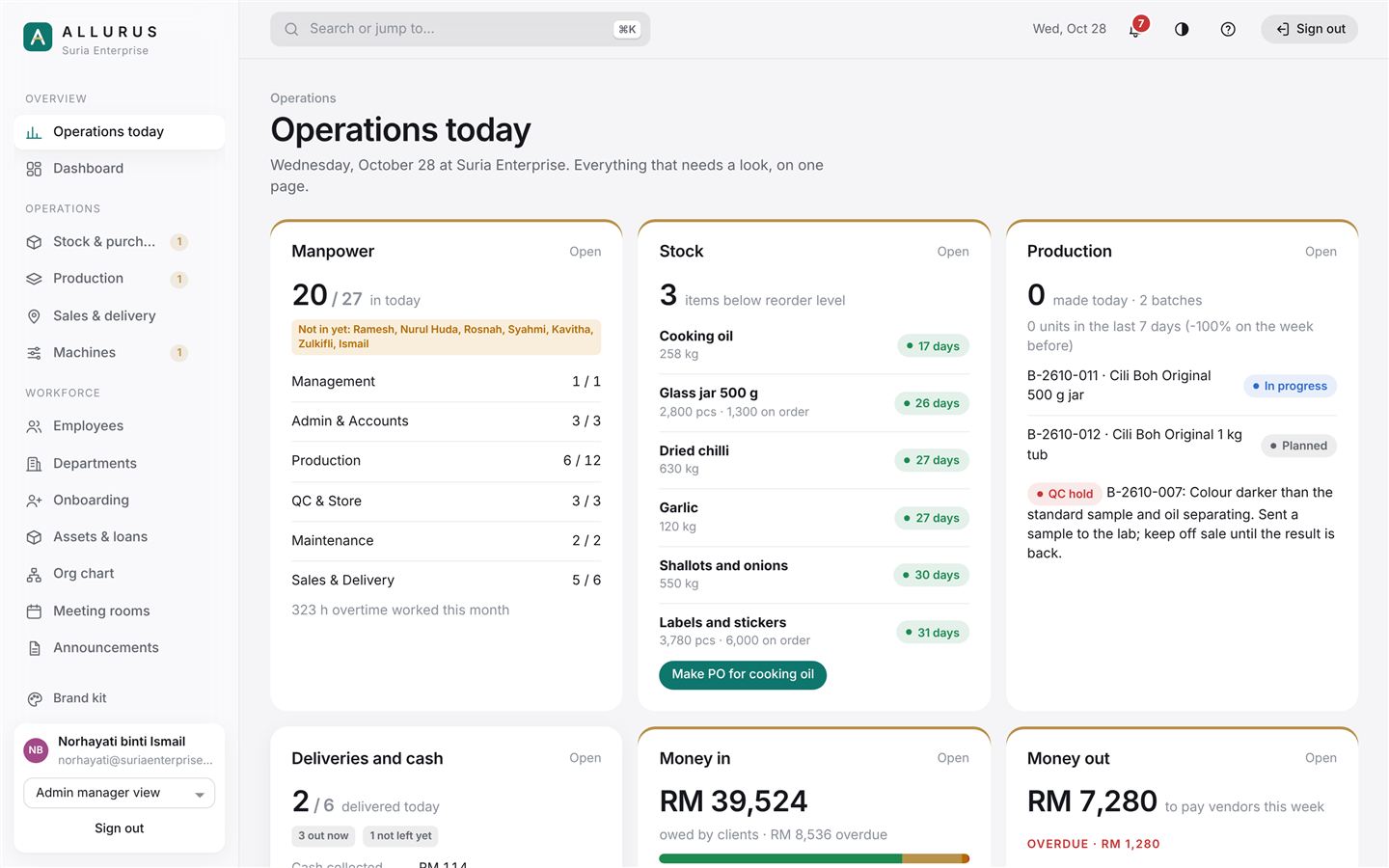This screenshot has width=1389, height=868.
Task: Click the Not yet absentee notice
Action: point(447,337)
